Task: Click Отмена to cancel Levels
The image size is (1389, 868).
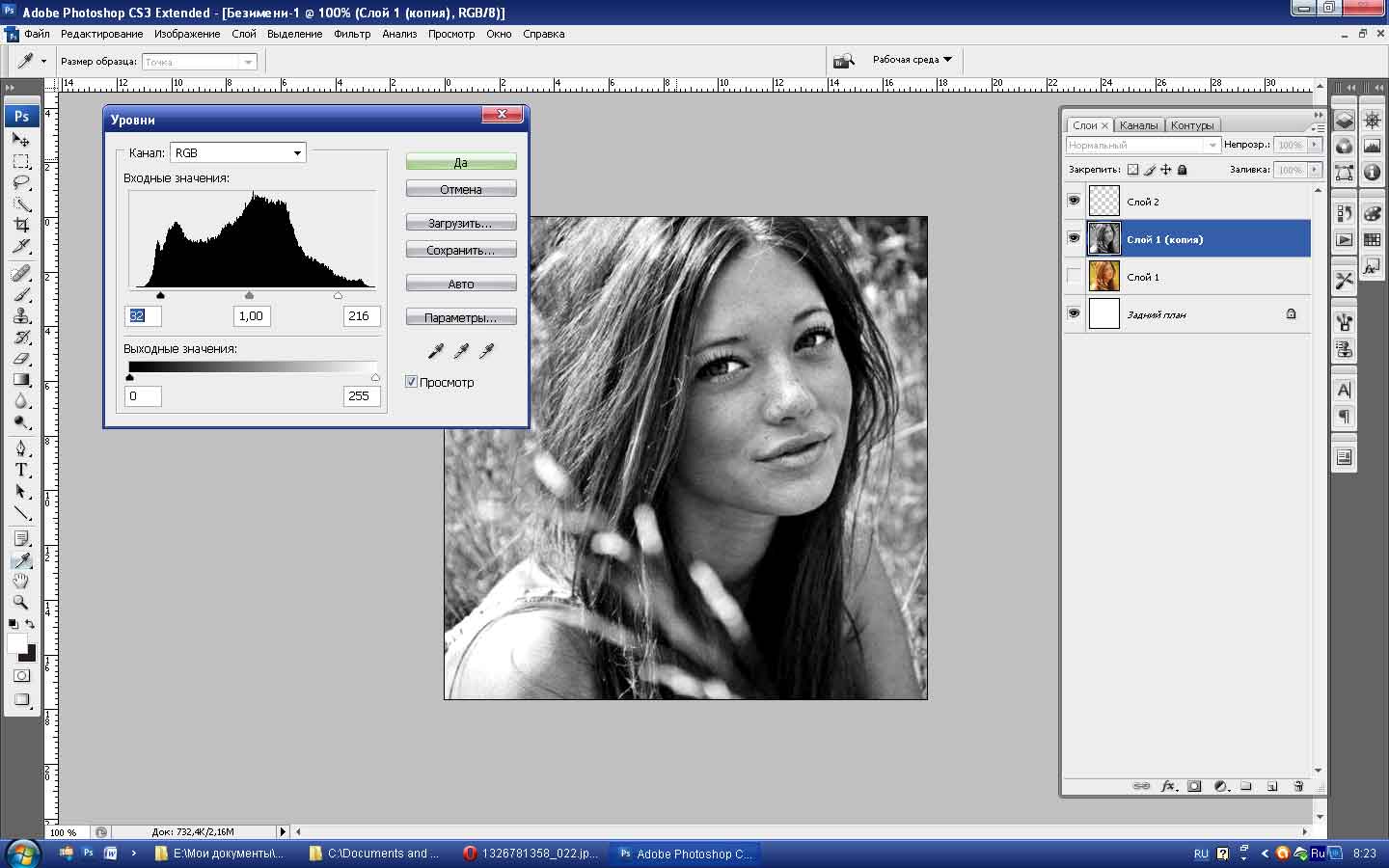Action: [x=461, y=189]
